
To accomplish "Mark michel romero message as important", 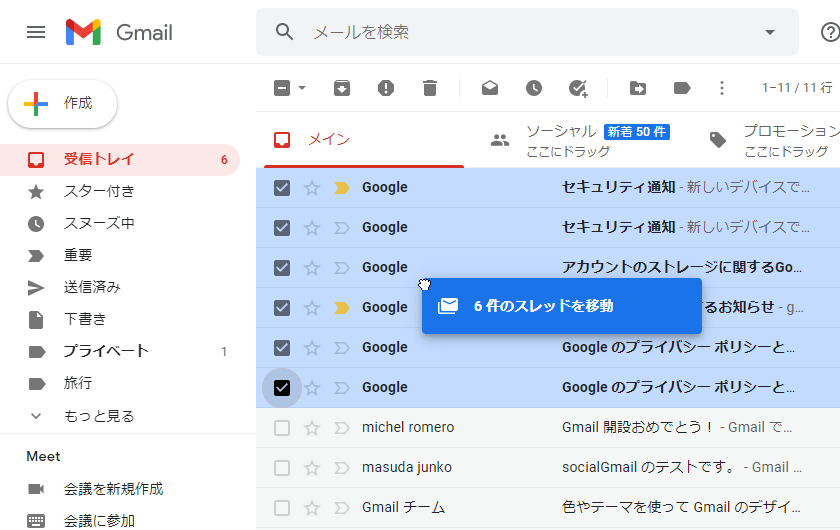I will pyautogui.click(x=342, y=428).
